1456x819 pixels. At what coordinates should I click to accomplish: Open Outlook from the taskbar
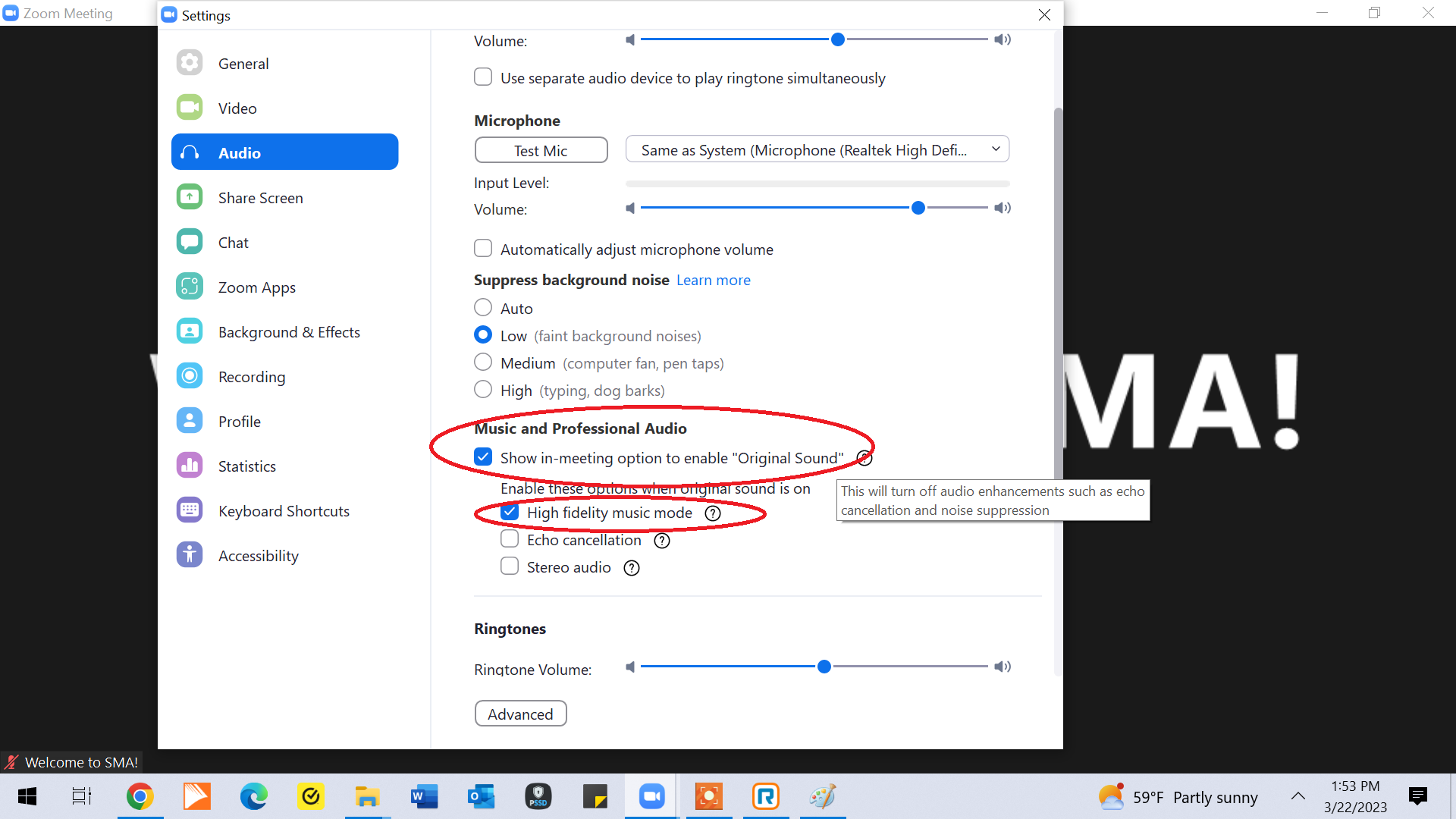tap(482, 796)
